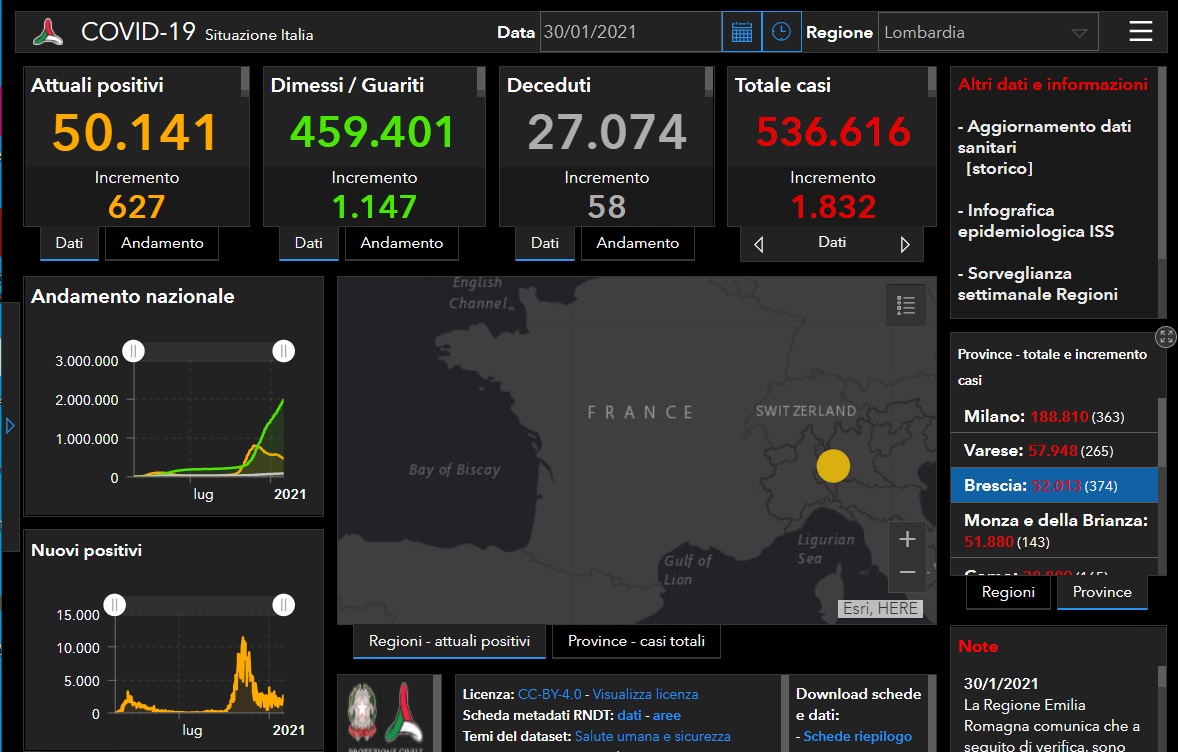
Task: Open the hamburger menu at top right
Action: click(x=1140, y=32)
